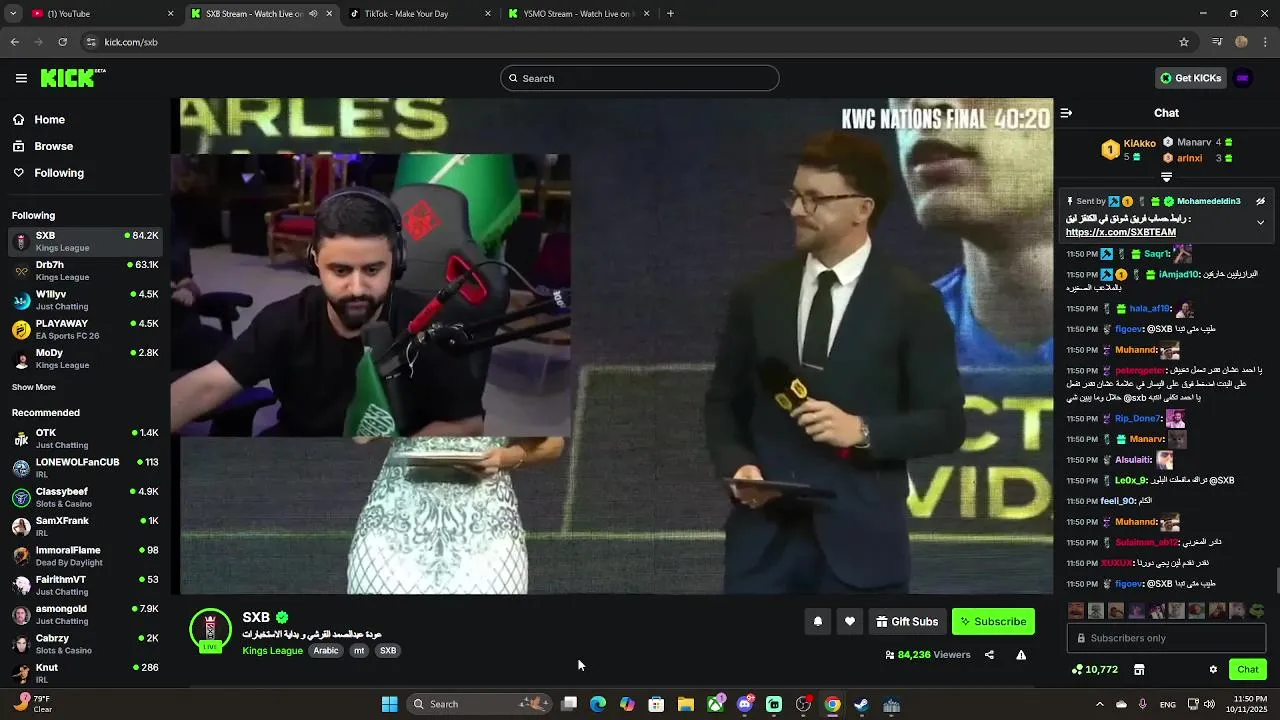Open Steam from the taskbar
The height and width of the screenshot is (720, 1280).
(861, 704)
